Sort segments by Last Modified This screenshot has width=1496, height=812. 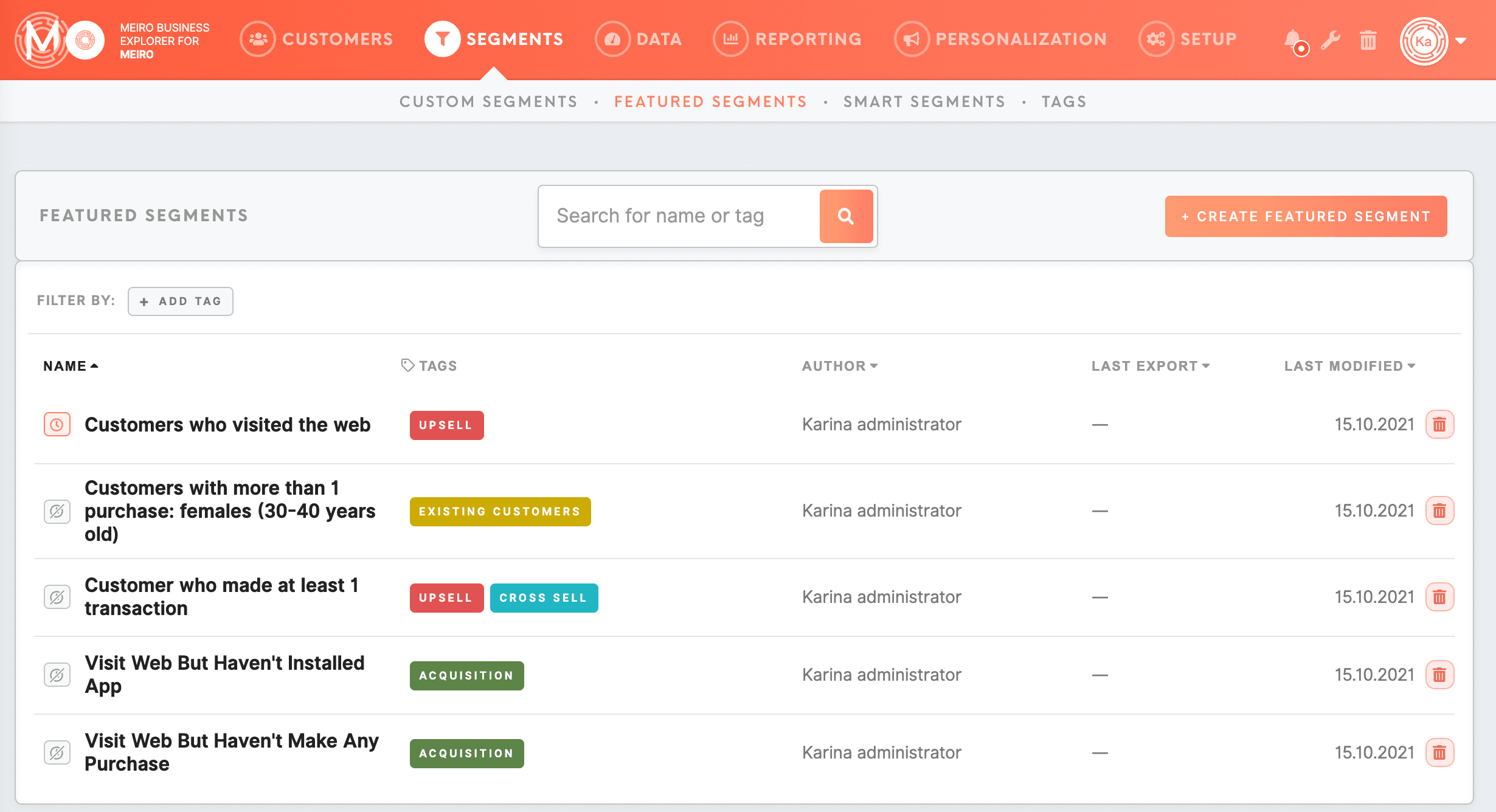tap(1349, 365)
